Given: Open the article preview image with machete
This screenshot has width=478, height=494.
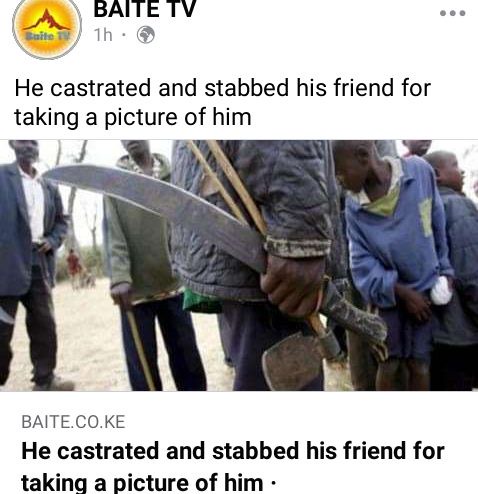Looking at the screenshot, I should tap(239, 265).
